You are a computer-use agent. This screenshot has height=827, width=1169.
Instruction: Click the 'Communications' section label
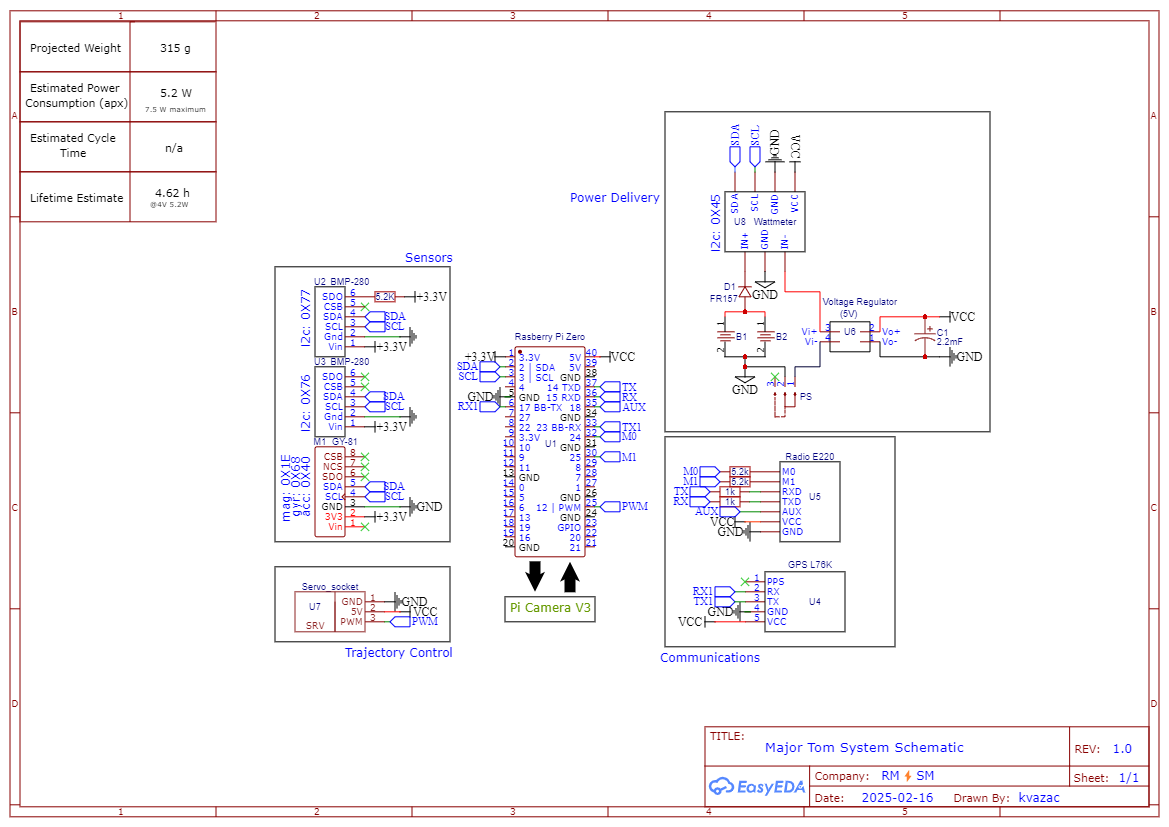[710, 658]
